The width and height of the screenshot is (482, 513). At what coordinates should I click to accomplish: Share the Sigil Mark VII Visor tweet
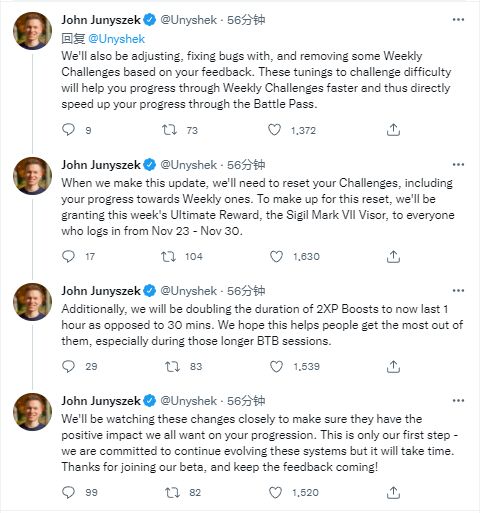(393, 256)
